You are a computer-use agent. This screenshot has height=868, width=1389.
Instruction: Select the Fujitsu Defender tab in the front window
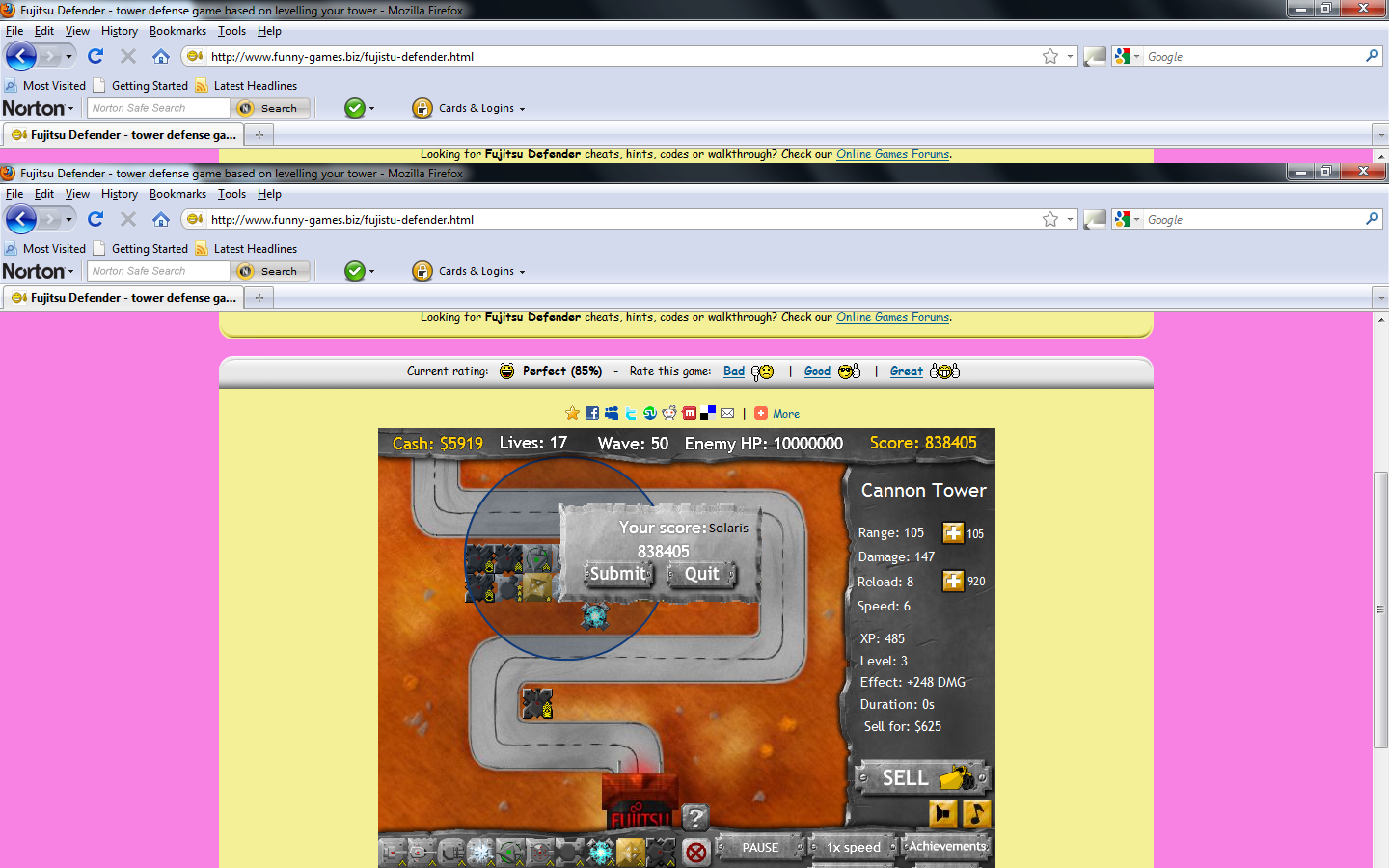coord(123,298)
